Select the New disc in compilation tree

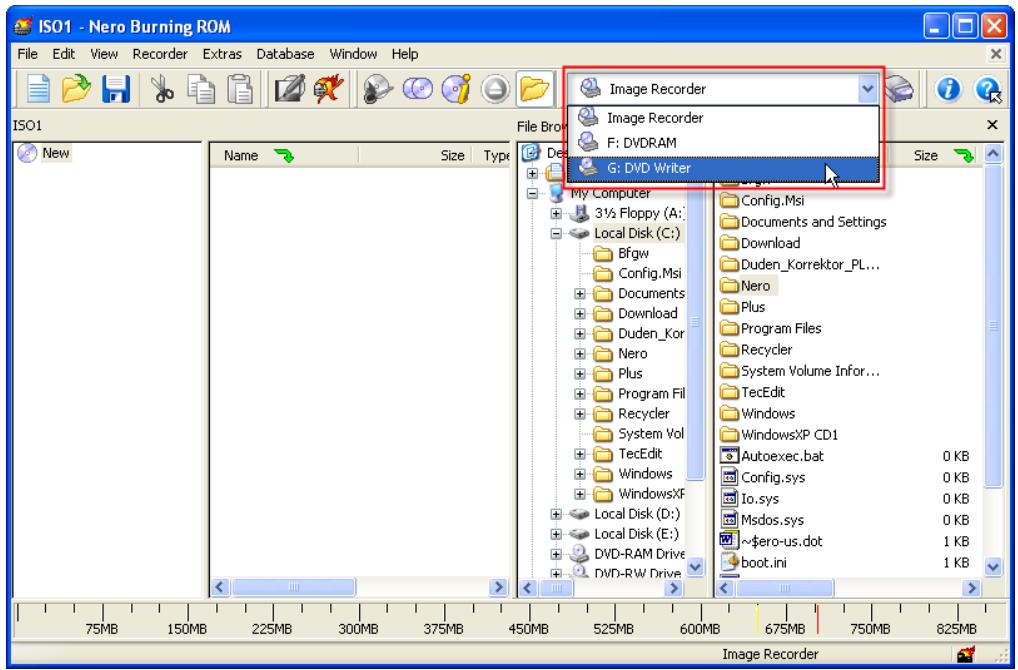55,153
